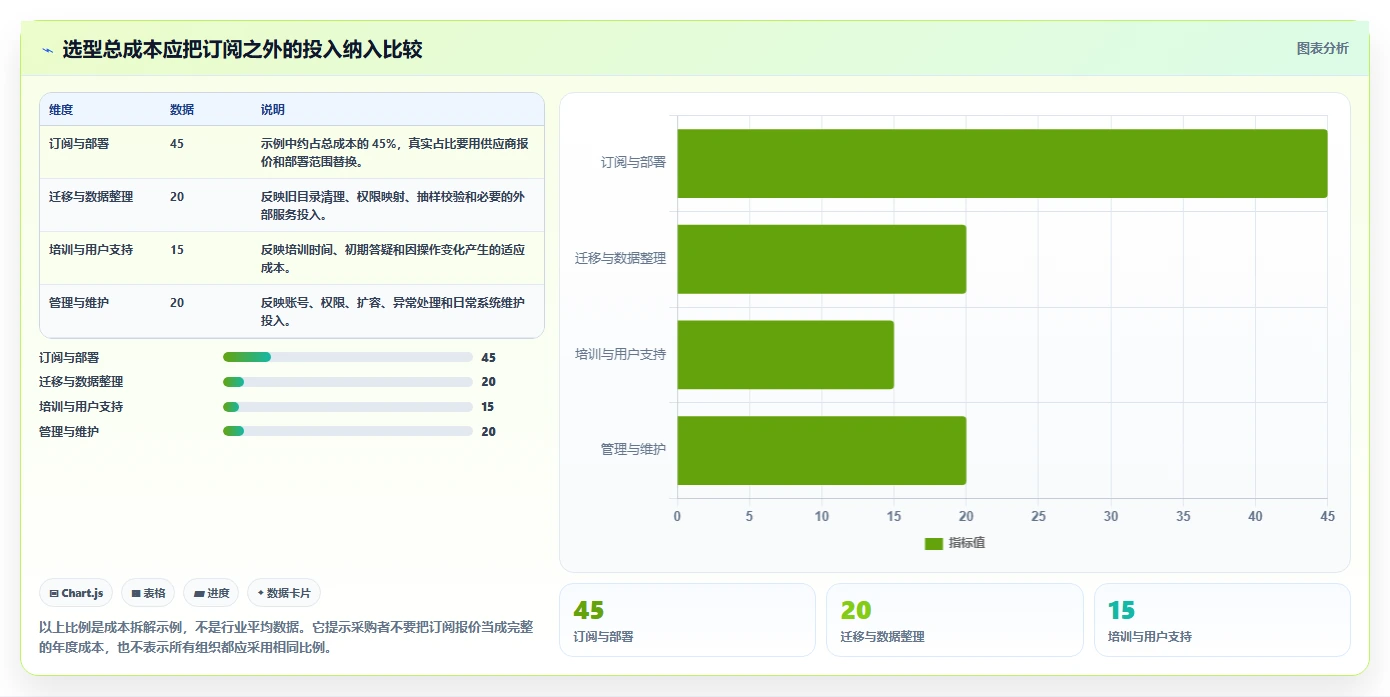
Task: Click the description starting 反映培训时间
Action: tap(393, 258)
